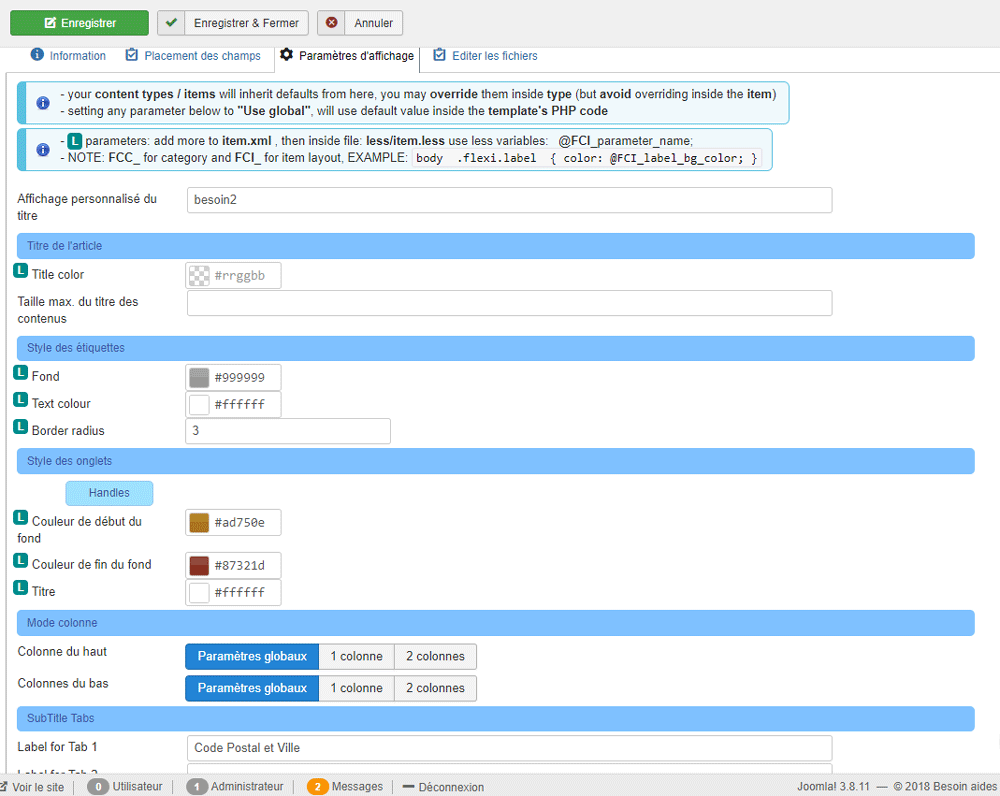The width and height of the screenshot is (1000, 796).
Task: Click the green Enregistrer save button
Action: 79,23
